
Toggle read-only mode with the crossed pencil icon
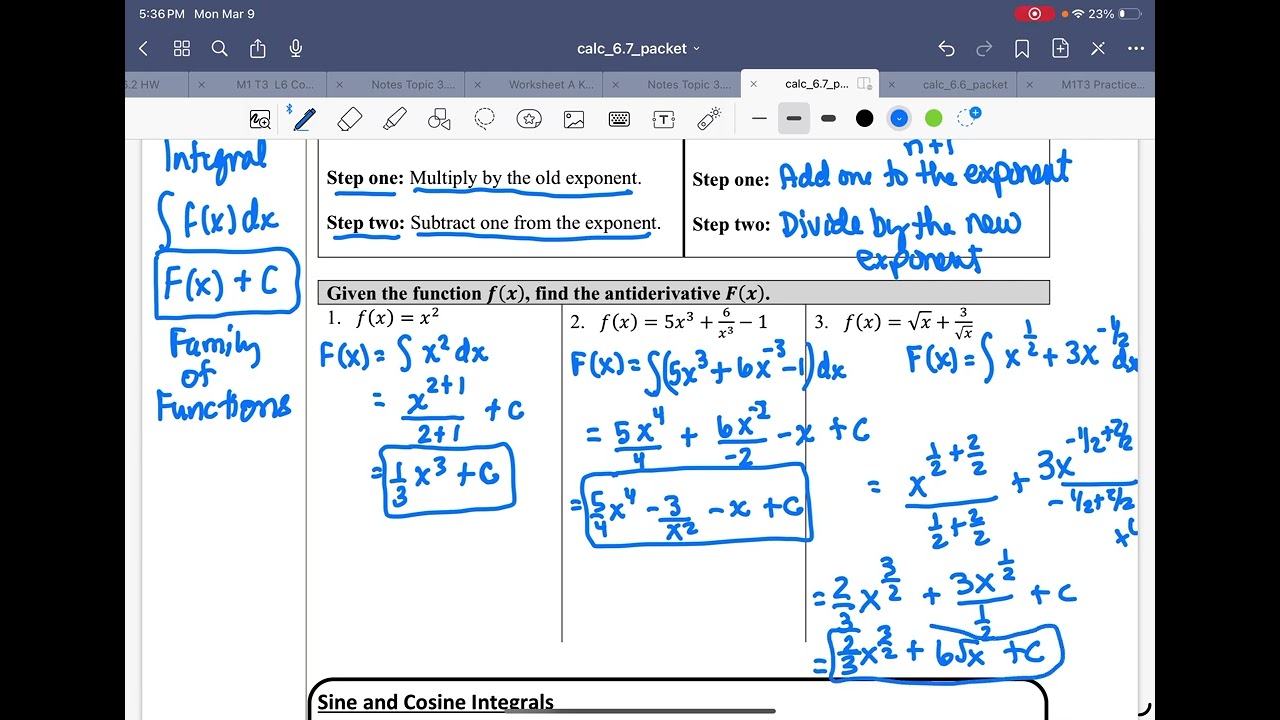[1098, 48]
